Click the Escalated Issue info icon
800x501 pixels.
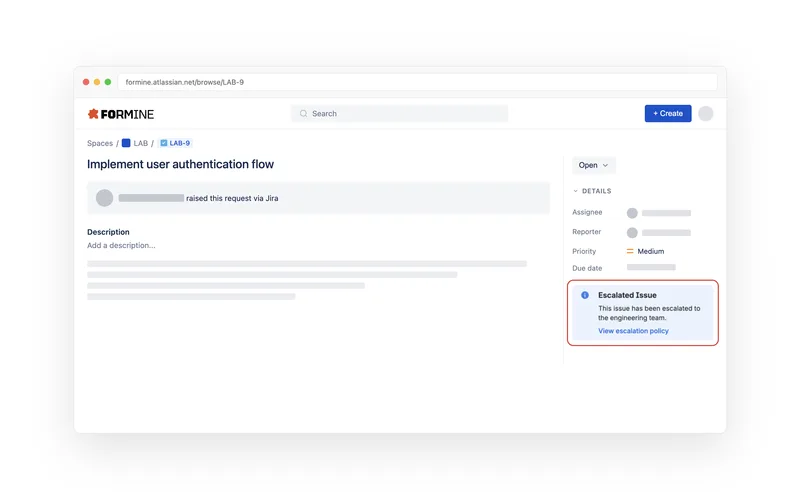[x=585, y=295]
